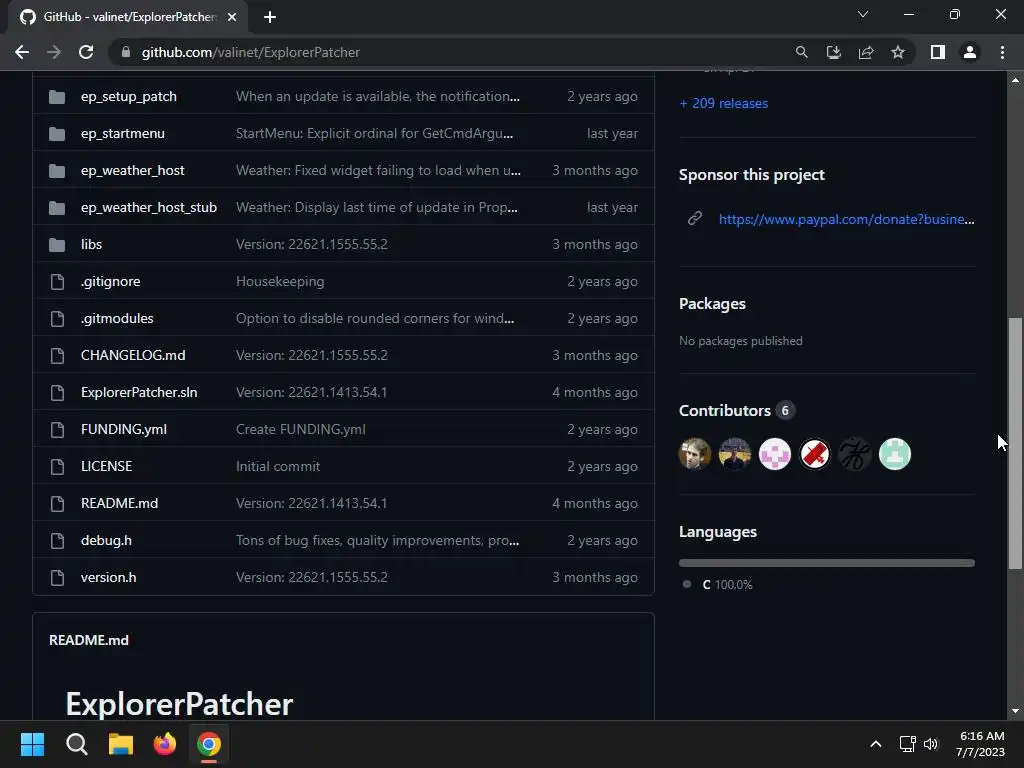Click the share page icon
1024x768 pixels.
(x=866, y=52)
